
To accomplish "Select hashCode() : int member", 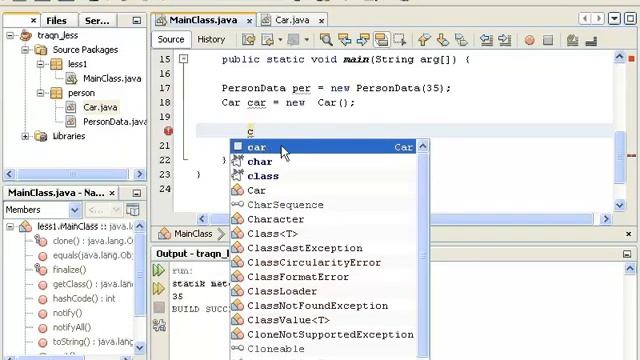I will click(84, 299).
